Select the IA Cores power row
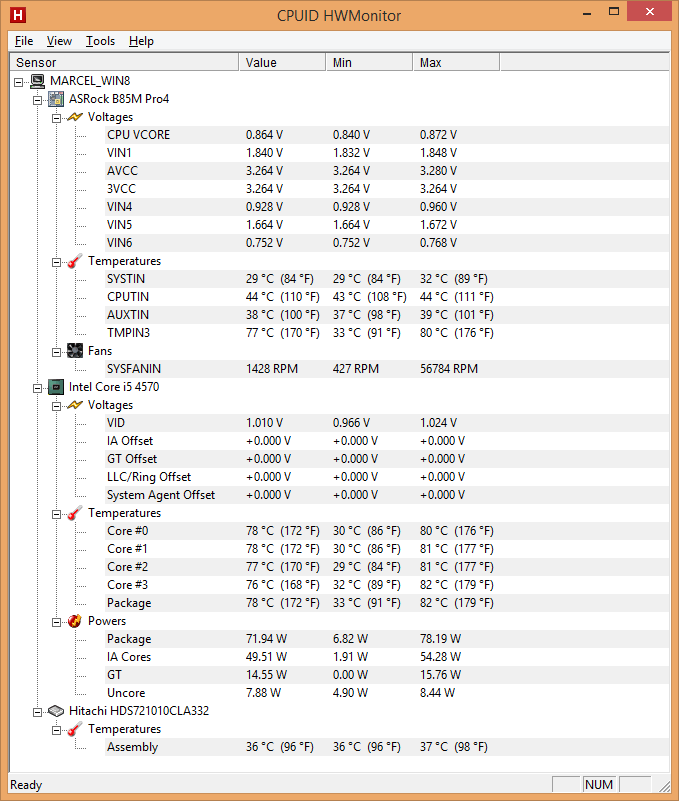 tap(387, 657)
